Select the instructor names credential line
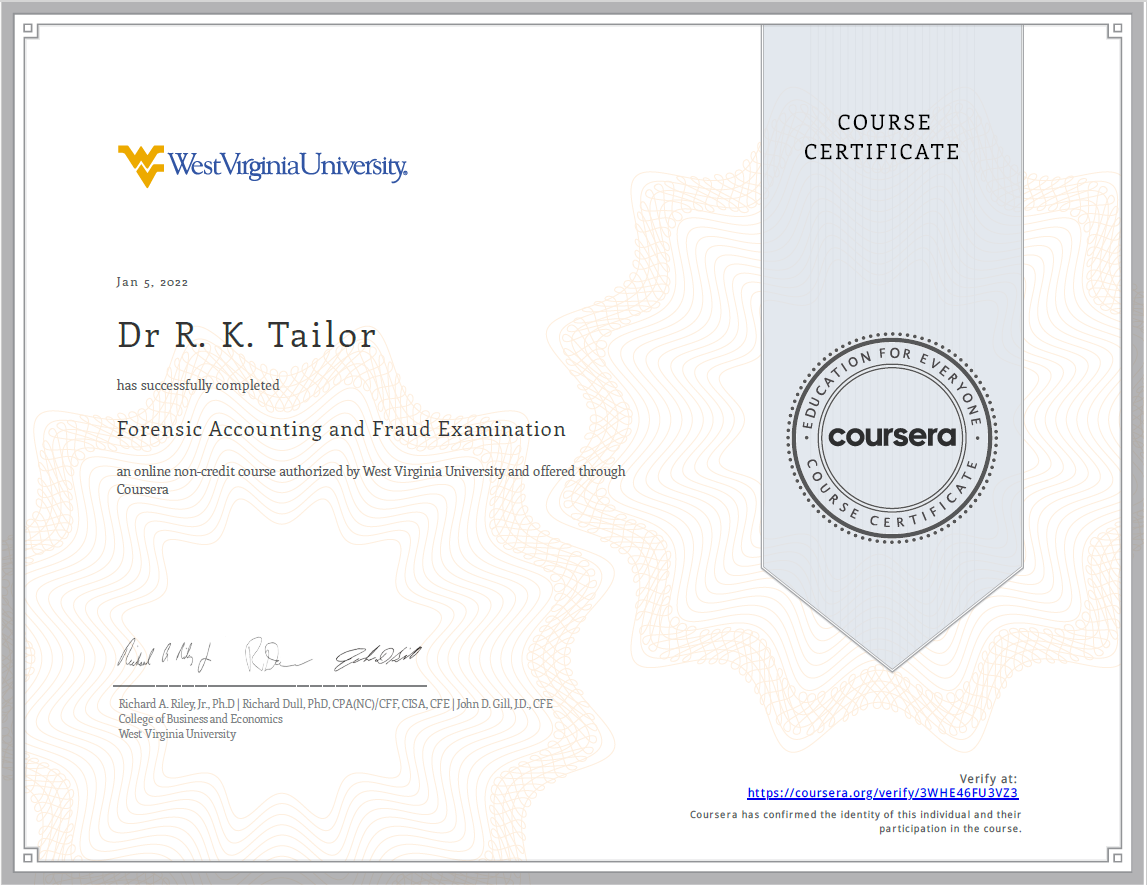1147x885 pixels. pos(336,704)
